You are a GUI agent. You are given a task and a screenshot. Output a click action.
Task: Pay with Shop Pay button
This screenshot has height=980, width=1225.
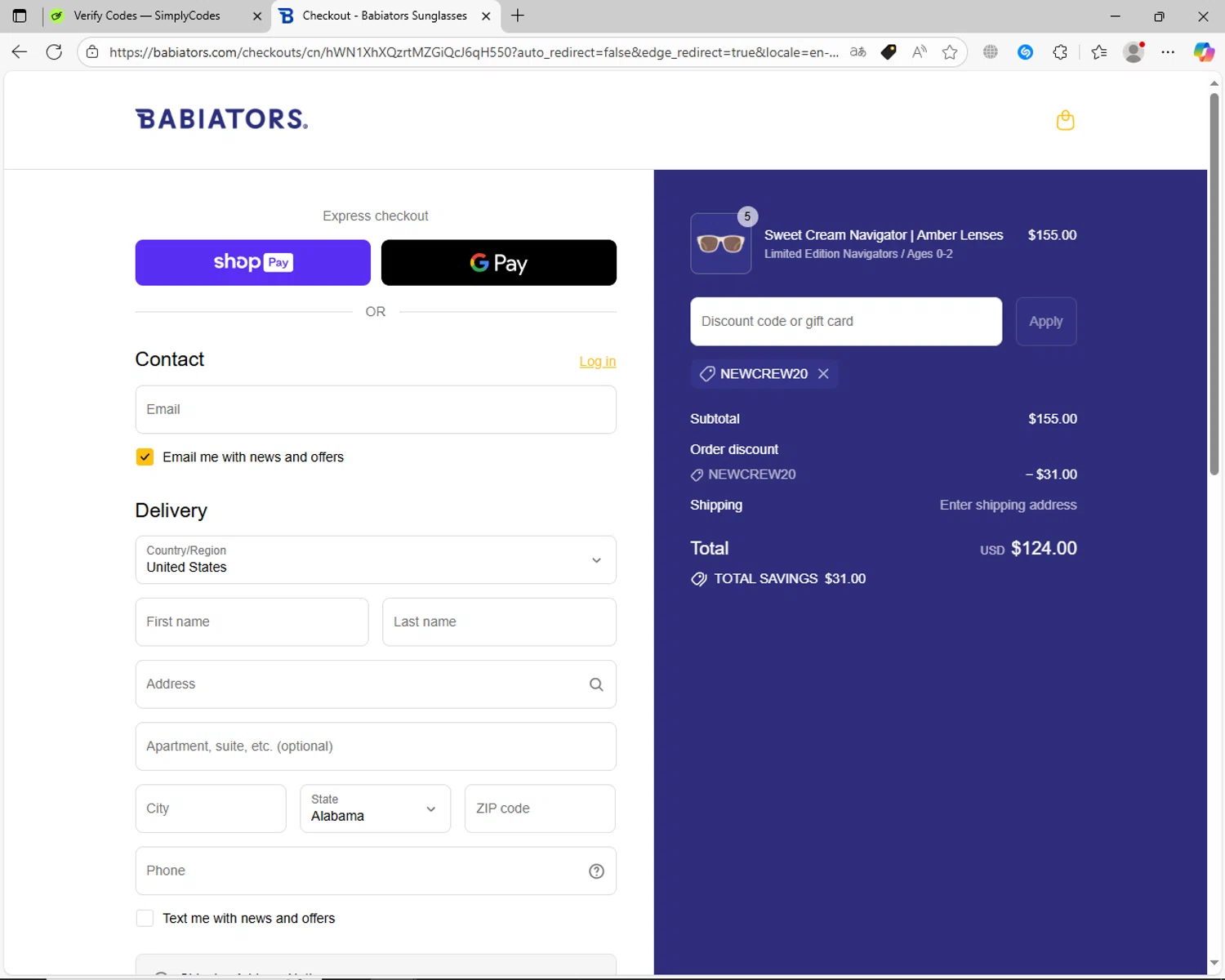(x=253, y=262)
